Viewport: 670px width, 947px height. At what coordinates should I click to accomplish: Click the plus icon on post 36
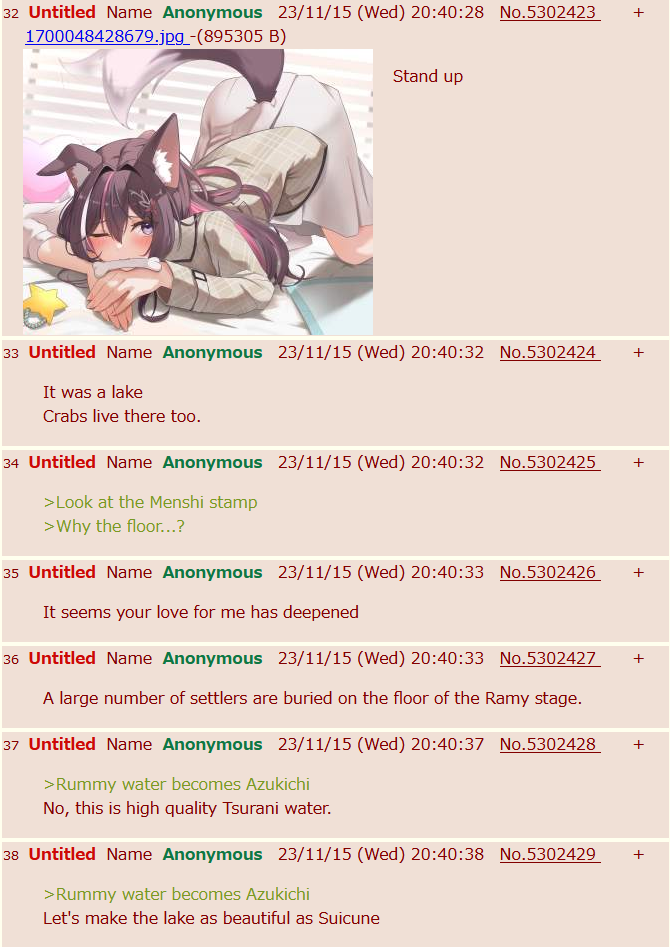639,658
